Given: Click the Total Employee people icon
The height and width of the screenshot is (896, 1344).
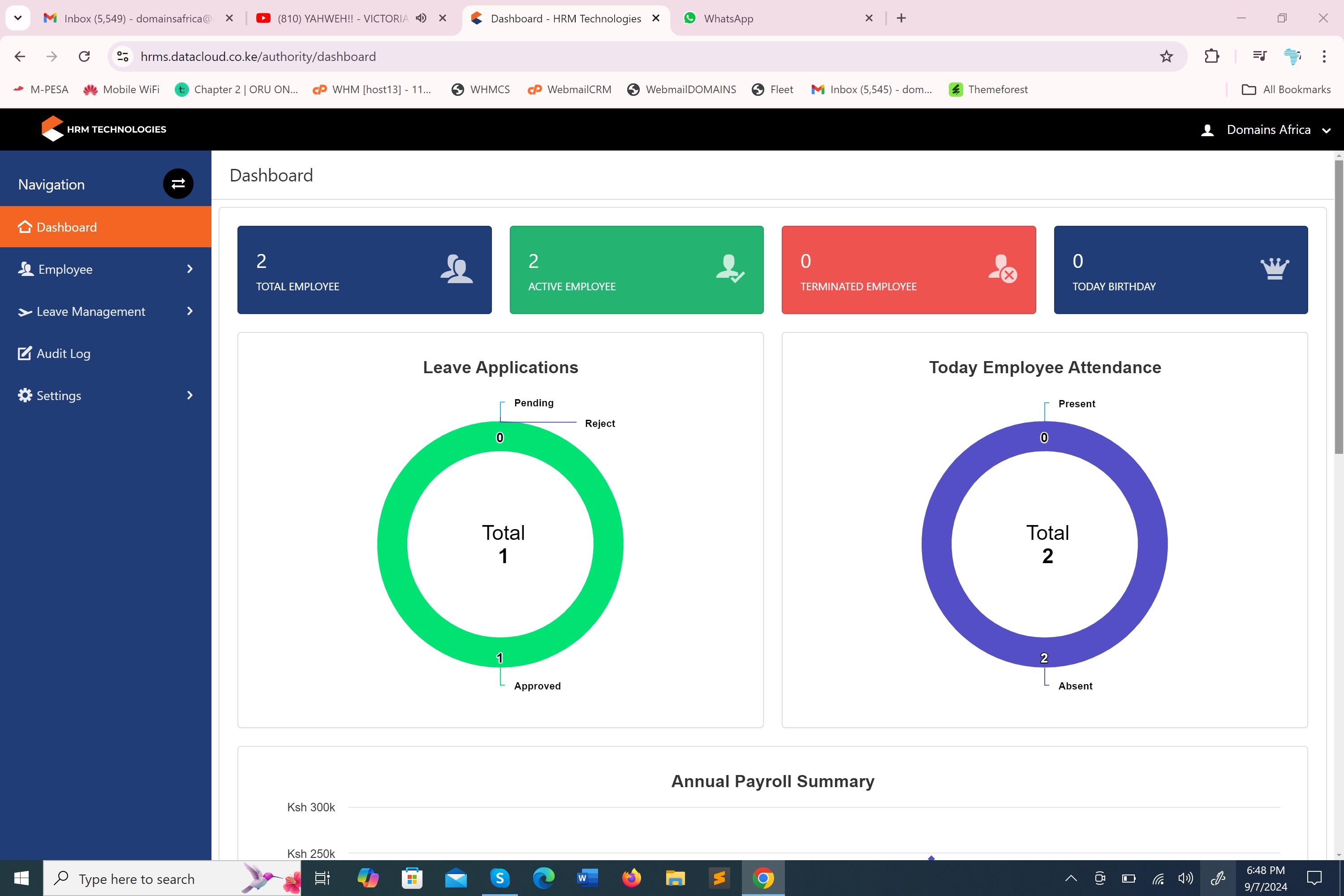Looking at the screenshot, I should click(x=456, y=268).
